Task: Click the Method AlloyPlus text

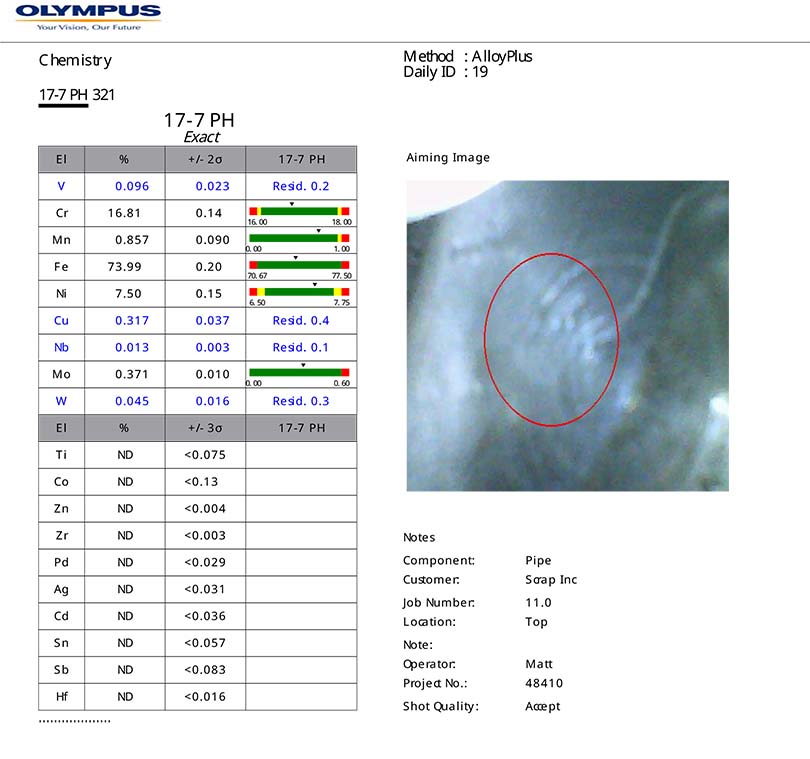Action: [x=467, y=56]
